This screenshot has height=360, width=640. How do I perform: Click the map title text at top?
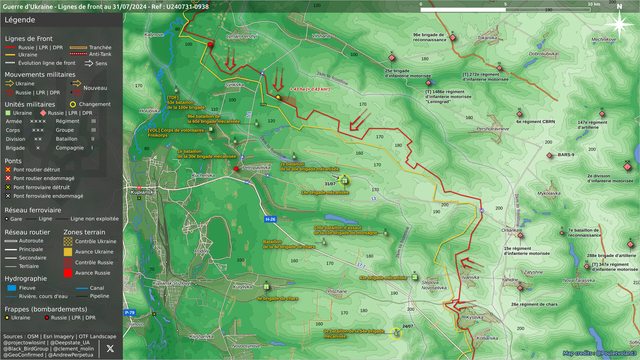(105, 6)
